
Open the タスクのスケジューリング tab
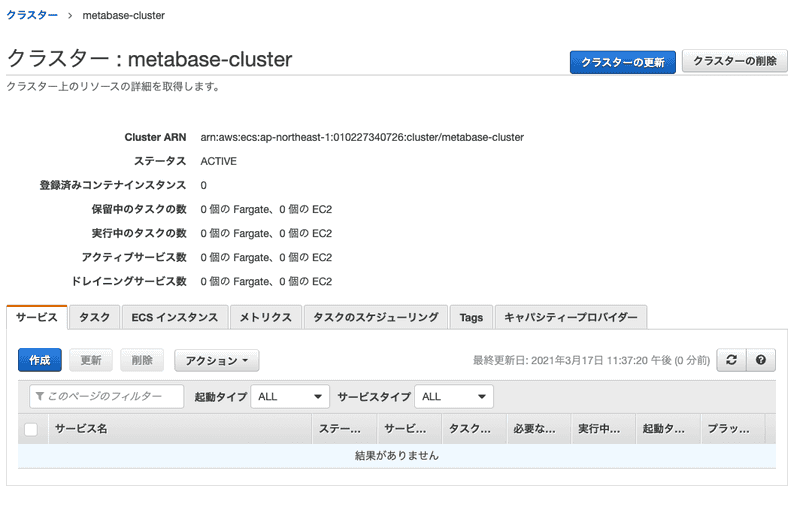pyautogui.click(x=376, y=317)
